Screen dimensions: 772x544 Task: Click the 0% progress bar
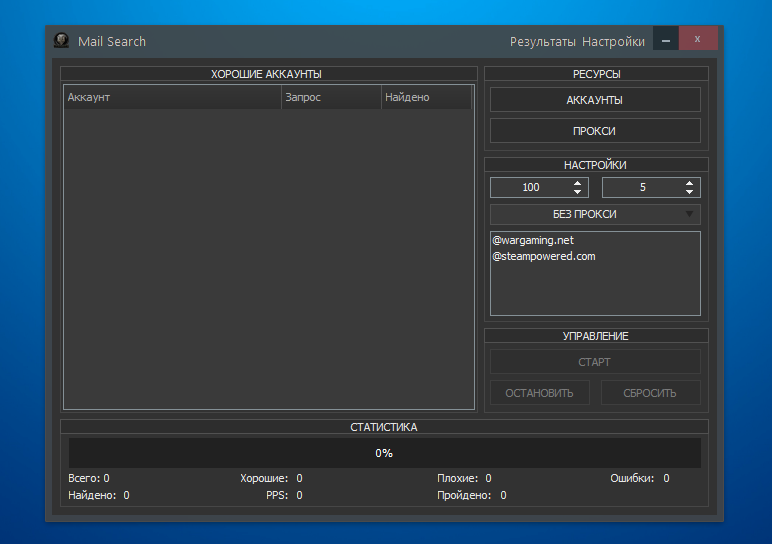click(x=384, y=453)
